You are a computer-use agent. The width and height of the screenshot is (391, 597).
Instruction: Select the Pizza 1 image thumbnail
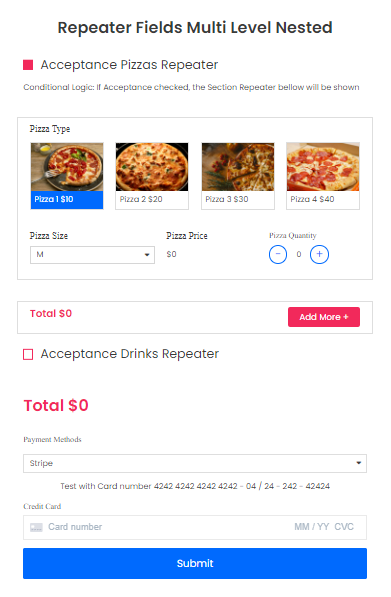coord(67,167)
